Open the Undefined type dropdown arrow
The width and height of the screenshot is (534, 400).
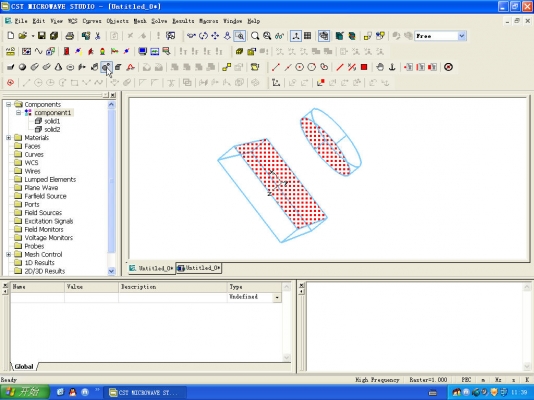[x=277, y=297]
